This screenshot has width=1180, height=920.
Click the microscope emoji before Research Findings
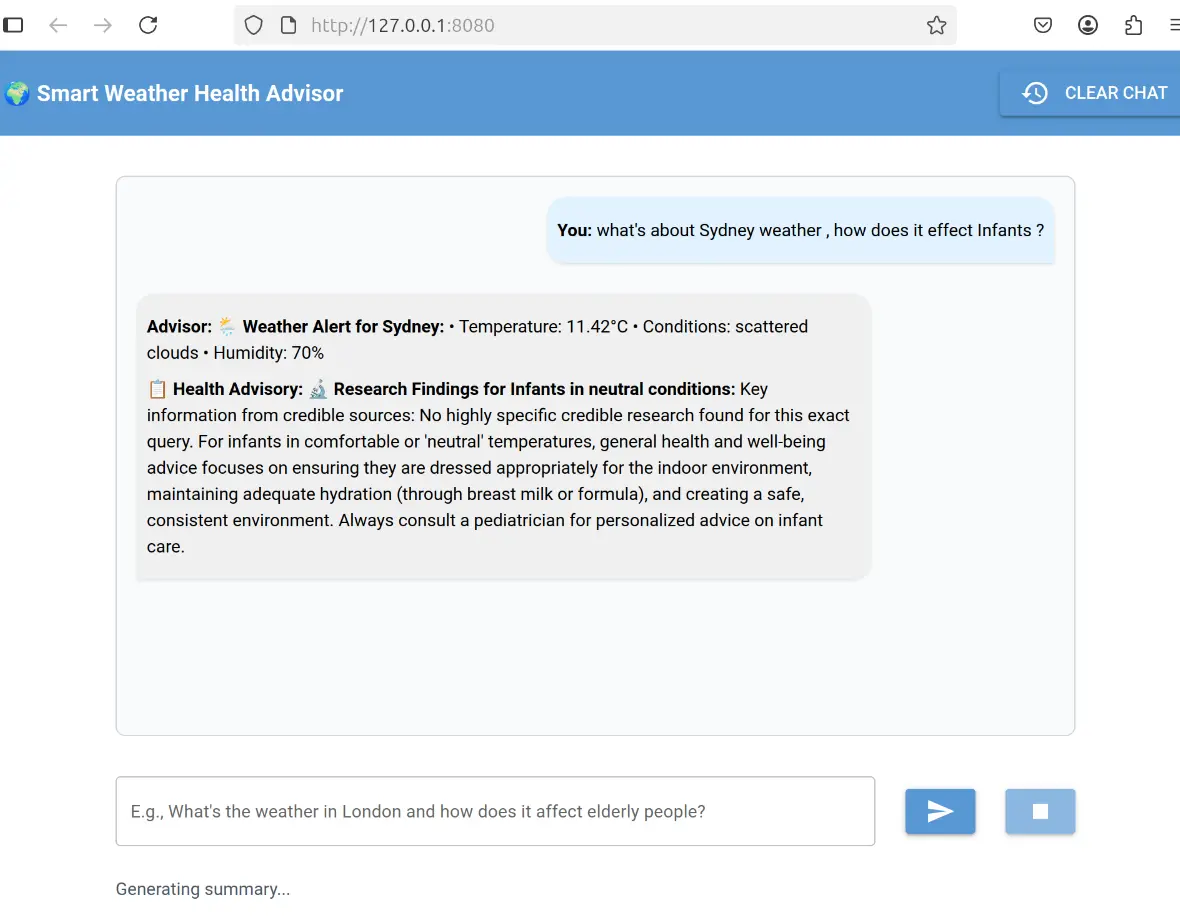point(318,389)
